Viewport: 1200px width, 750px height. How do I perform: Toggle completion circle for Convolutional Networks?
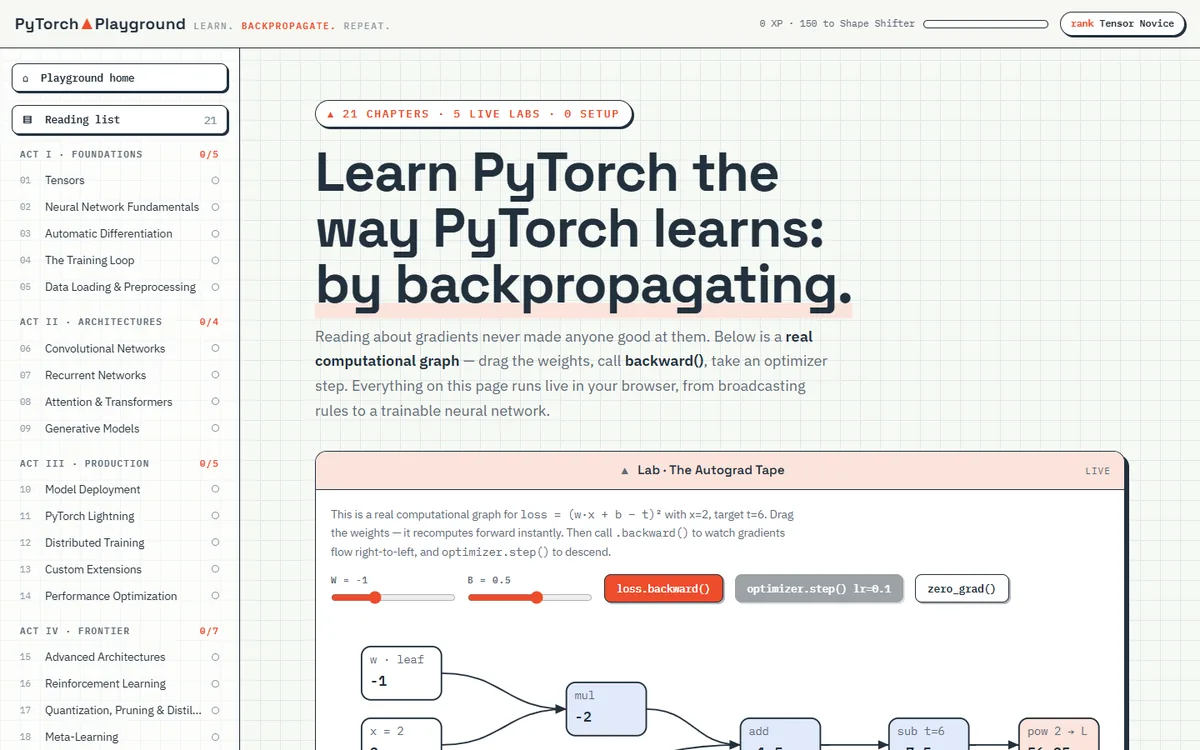tap(215, 349)
